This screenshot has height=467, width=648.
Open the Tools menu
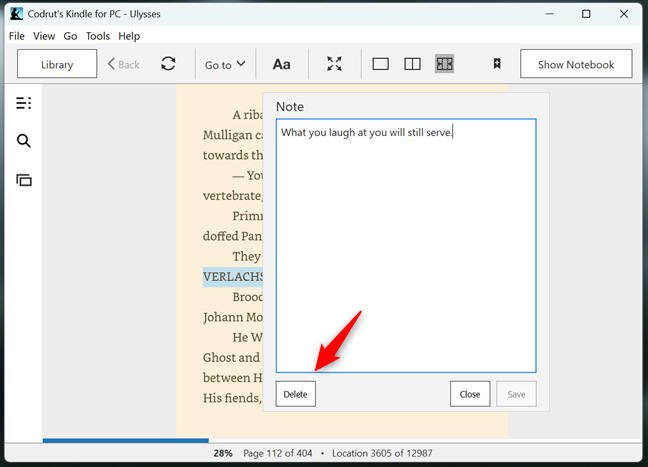click(x=97, y=36)
